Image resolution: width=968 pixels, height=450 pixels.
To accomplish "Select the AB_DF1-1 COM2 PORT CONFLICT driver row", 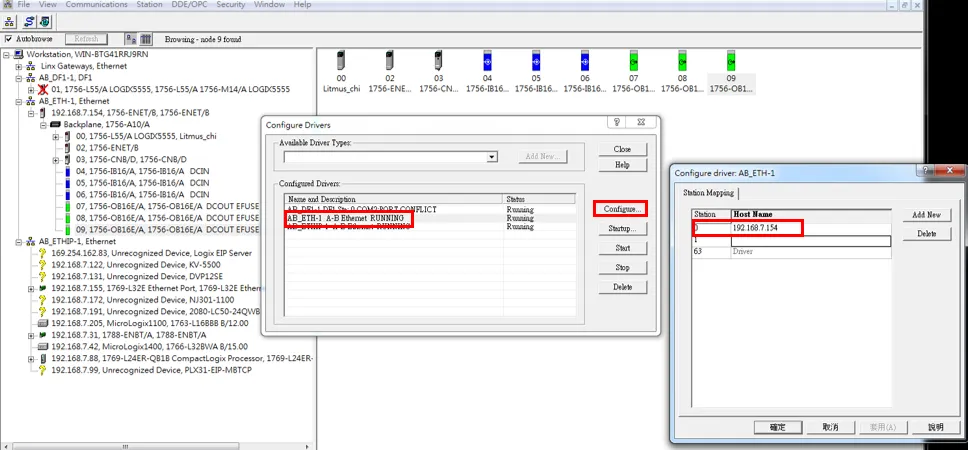I will pos(430,210).
